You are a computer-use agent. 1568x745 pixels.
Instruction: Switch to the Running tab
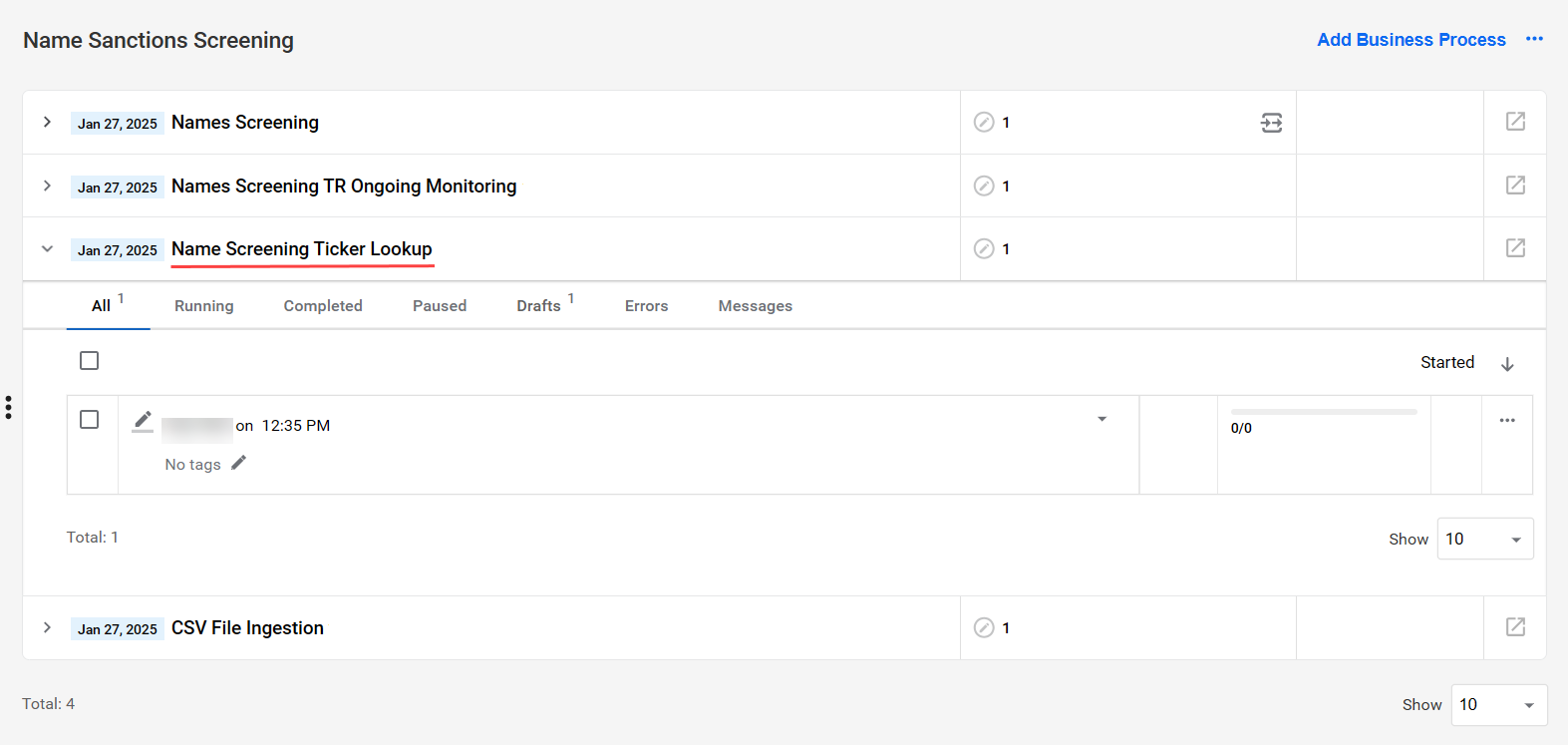click(x=204, y=306)
